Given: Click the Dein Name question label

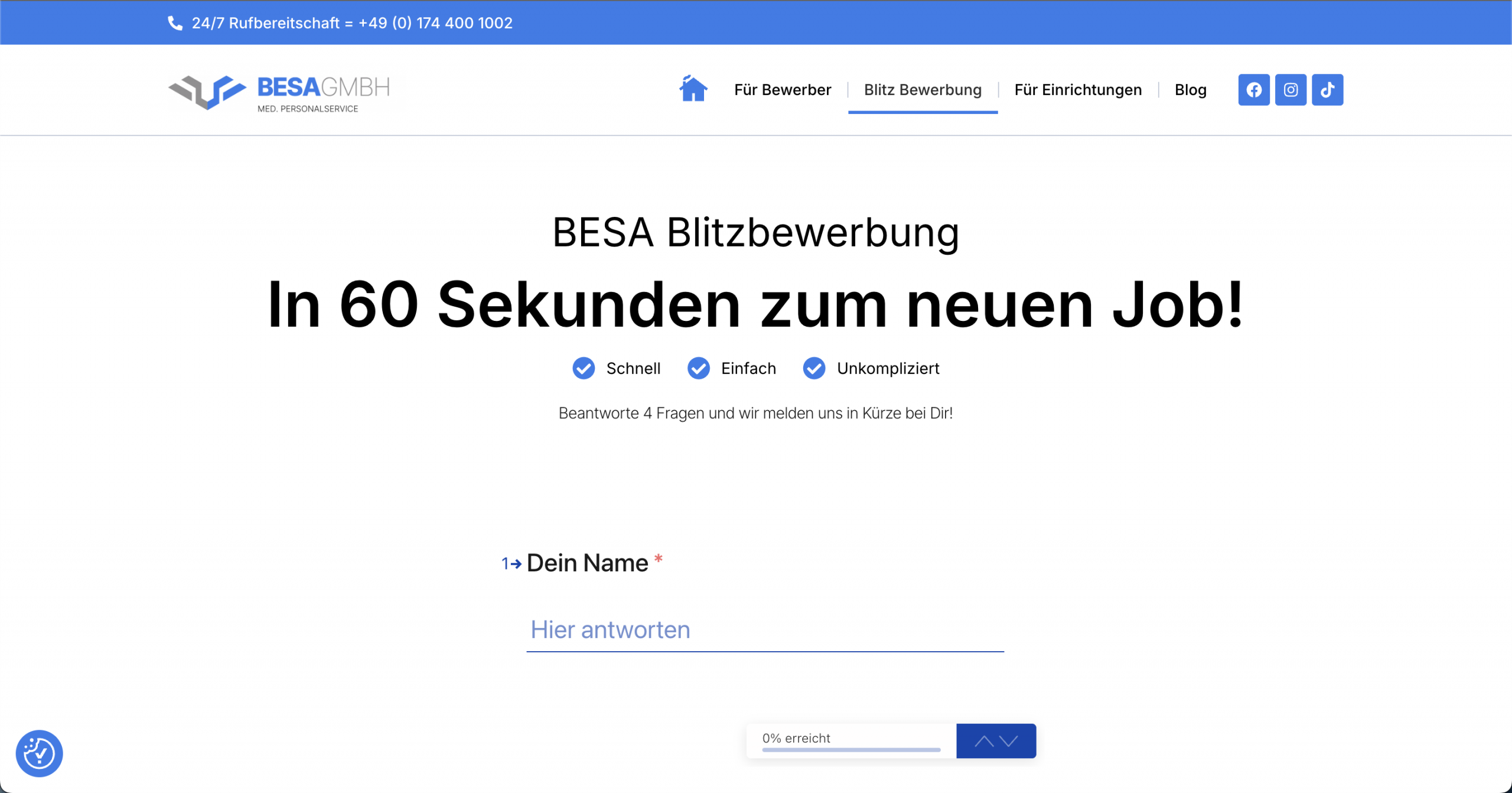Looking at the screenshot, I should point(587,563).
